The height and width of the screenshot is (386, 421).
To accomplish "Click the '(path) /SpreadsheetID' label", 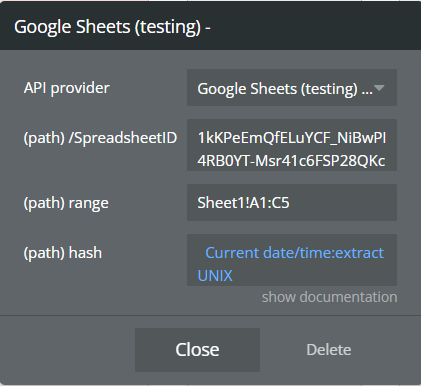I will 100,138.
